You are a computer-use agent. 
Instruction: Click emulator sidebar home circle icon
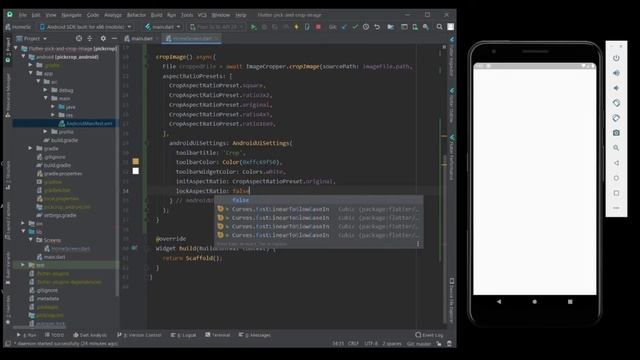[x=616, y=178]
